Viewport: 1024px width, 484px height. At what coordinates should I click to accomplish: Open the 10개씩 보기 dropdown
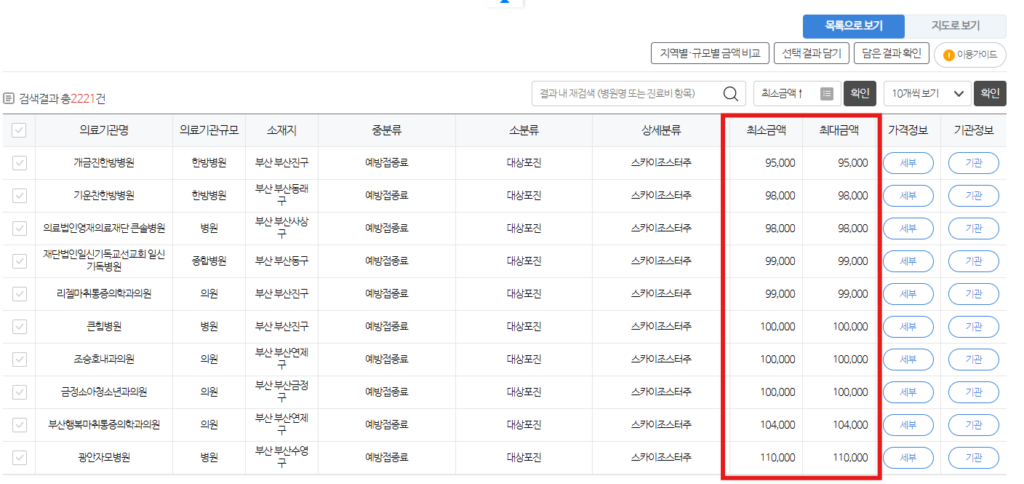926,93
